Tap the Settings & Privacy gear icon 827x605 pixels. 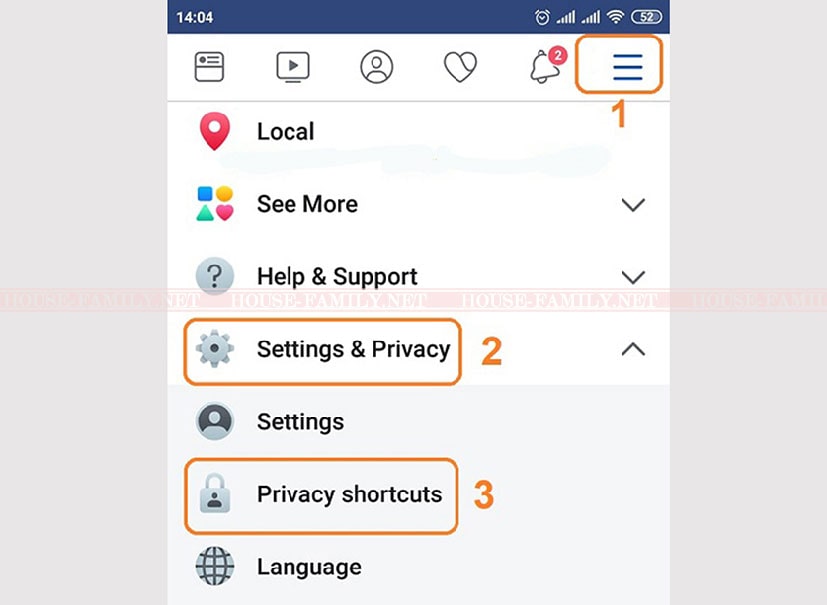click(215, 349)
